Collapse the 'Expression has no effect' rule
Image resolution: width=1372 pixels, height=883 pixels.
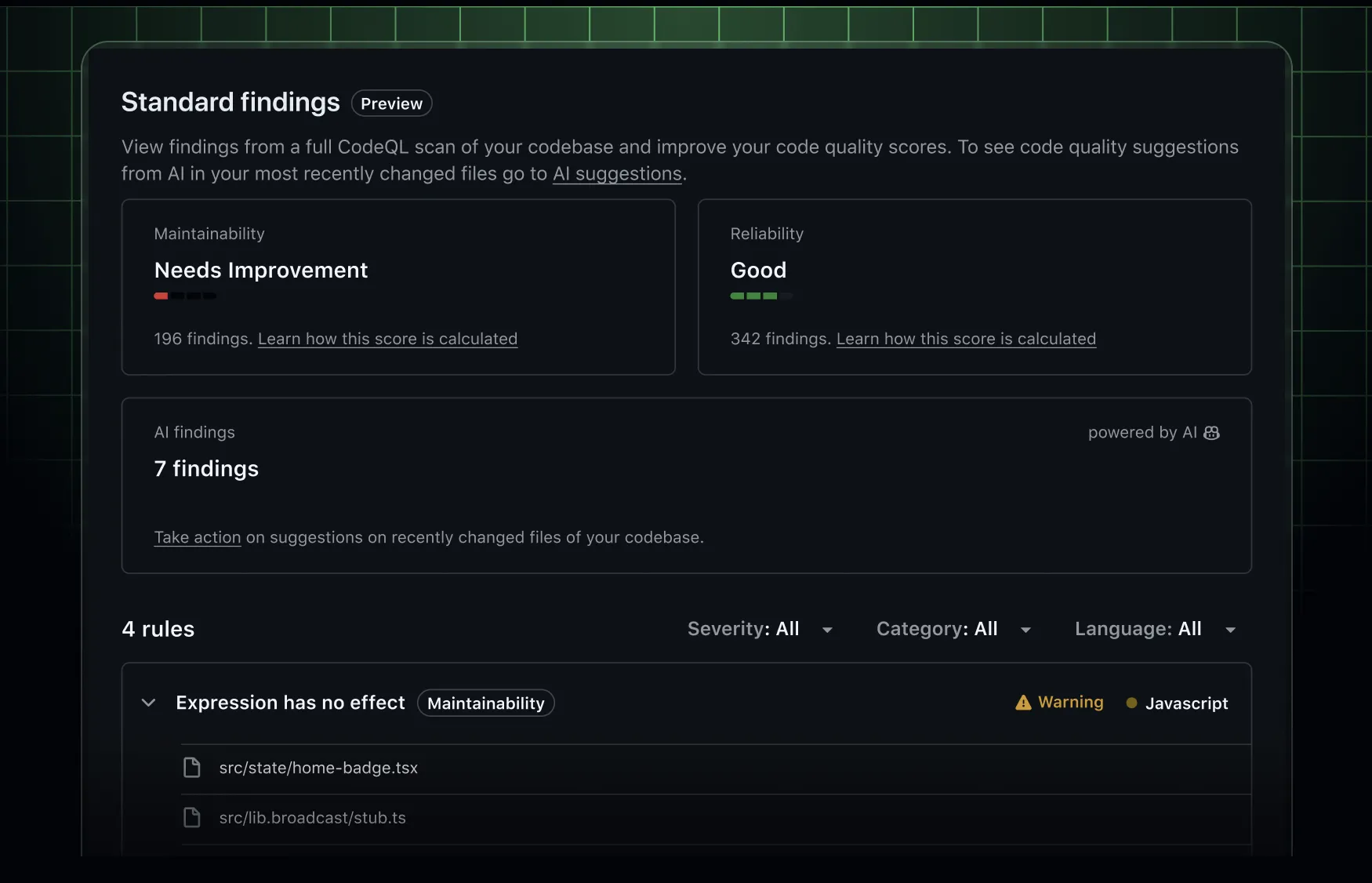(148, 703)
